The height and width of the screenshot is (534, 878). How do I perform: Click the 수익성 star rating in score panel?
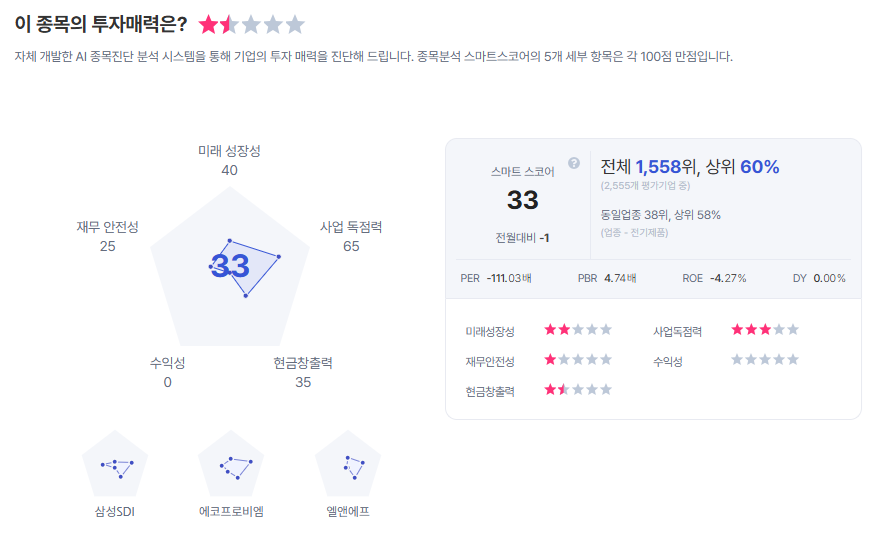(765, 360)
